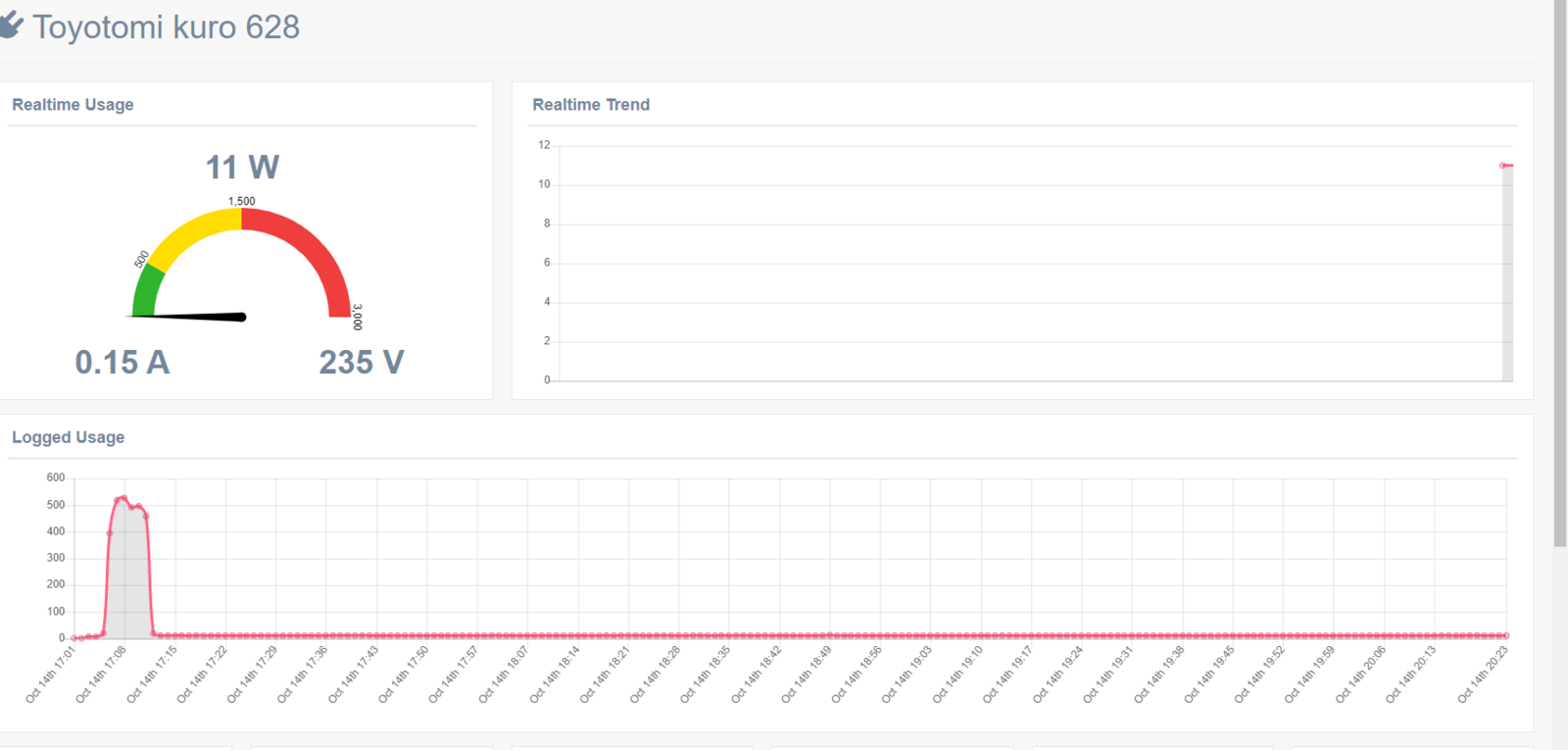
Task: Click the 11 W power reading
Action: coord(242,168)
